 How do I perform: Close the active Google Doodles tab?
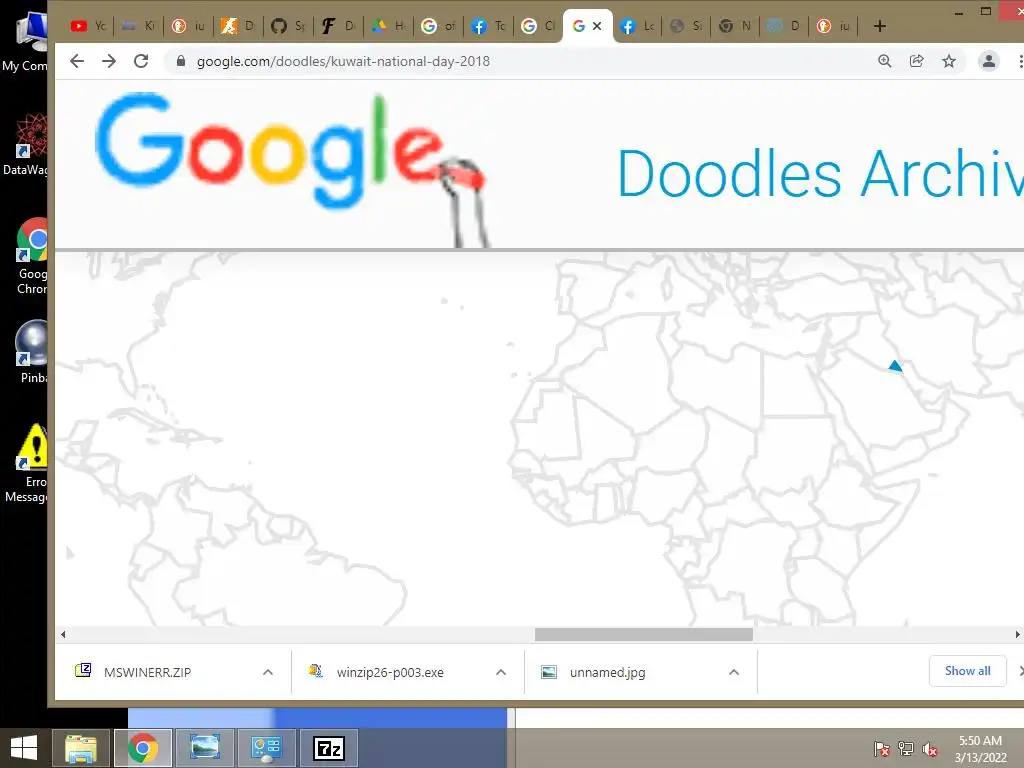(597, 26)
